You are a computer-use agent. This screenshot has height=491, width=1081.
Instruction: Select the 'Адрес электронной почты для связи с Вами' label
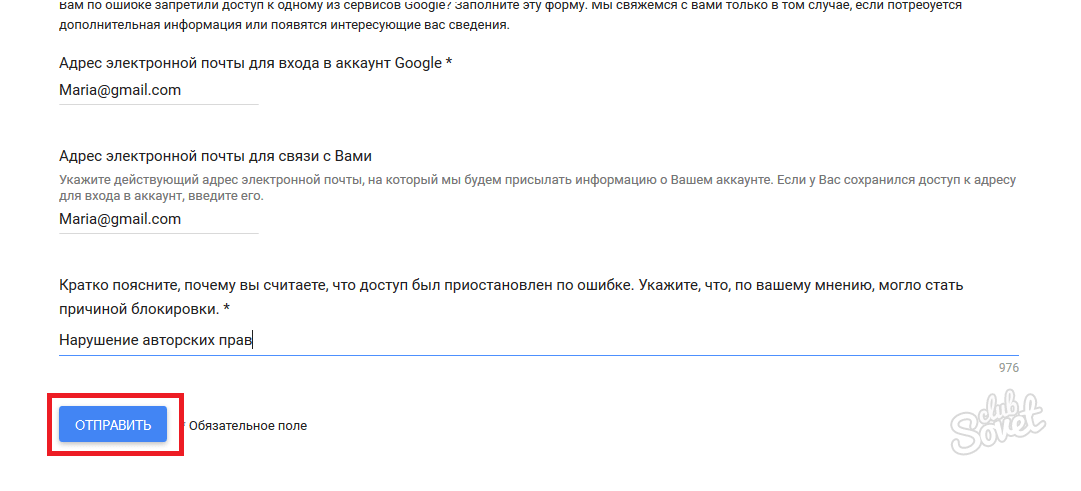[215, 156]
